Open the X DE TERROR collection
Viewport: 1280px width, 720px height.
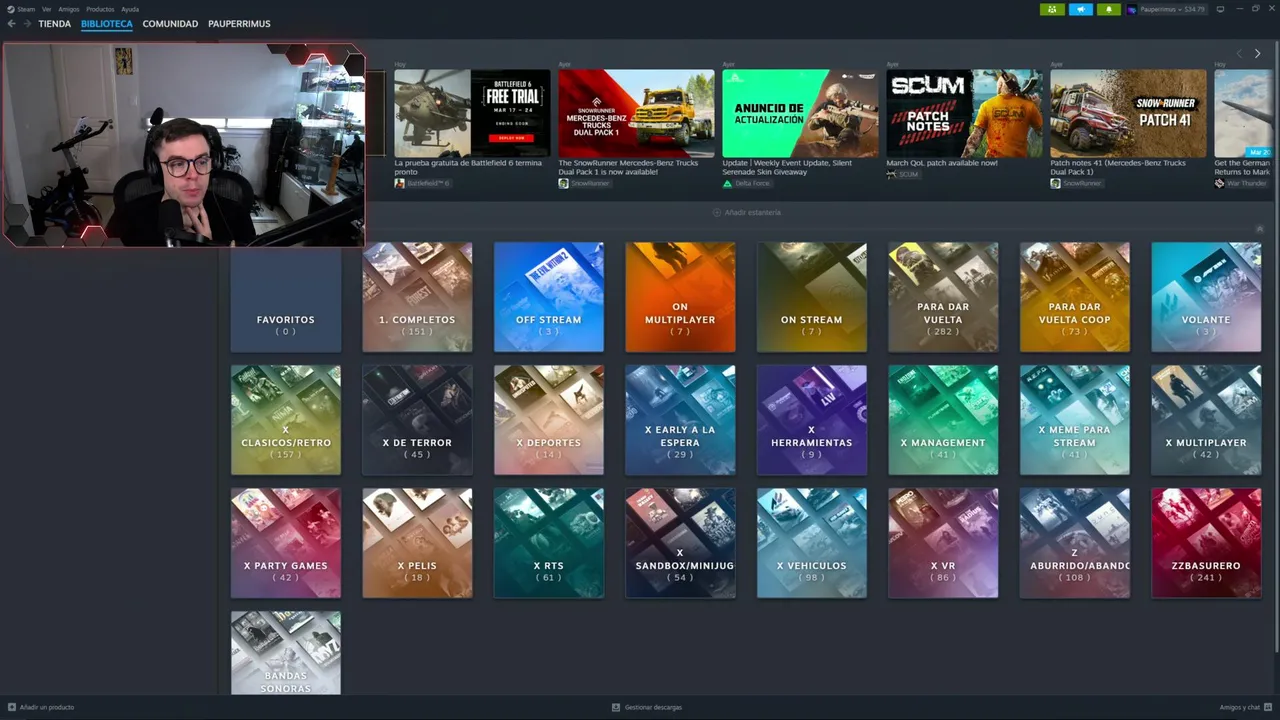(417, 420)
